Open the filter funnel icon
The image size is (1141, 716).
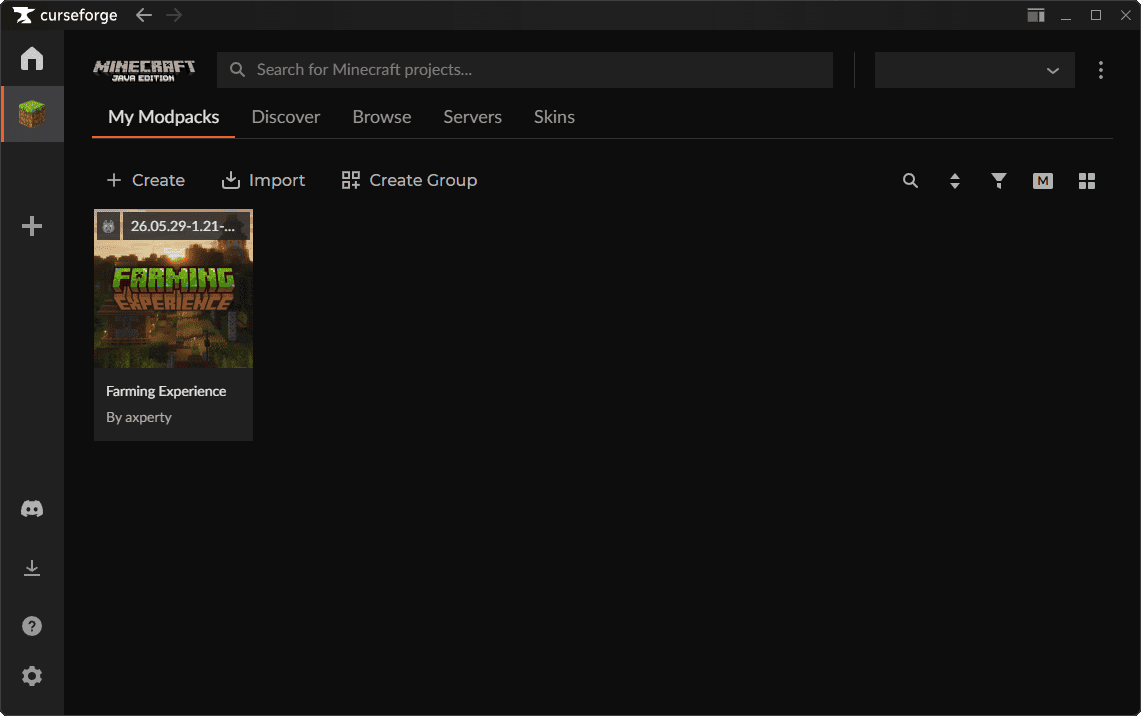pos(999,180)
